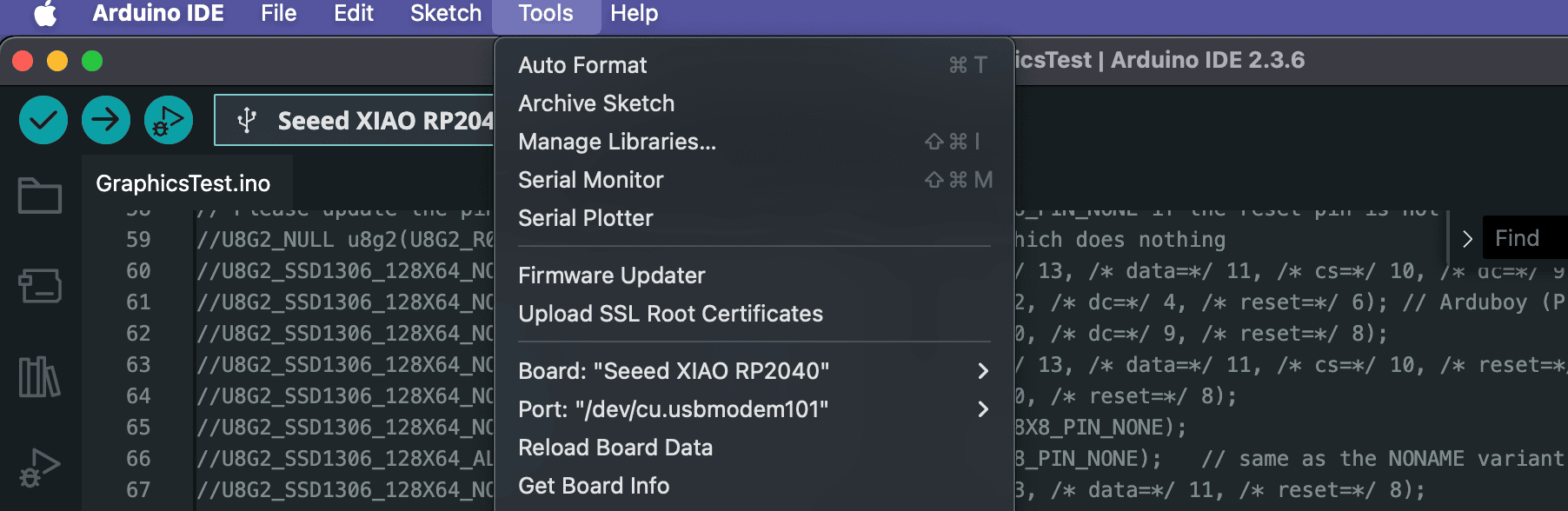The height and width of the screenshot is (511, 1568).
Task: Click the Verify sketch checkmark button
Action: (43, 120)
